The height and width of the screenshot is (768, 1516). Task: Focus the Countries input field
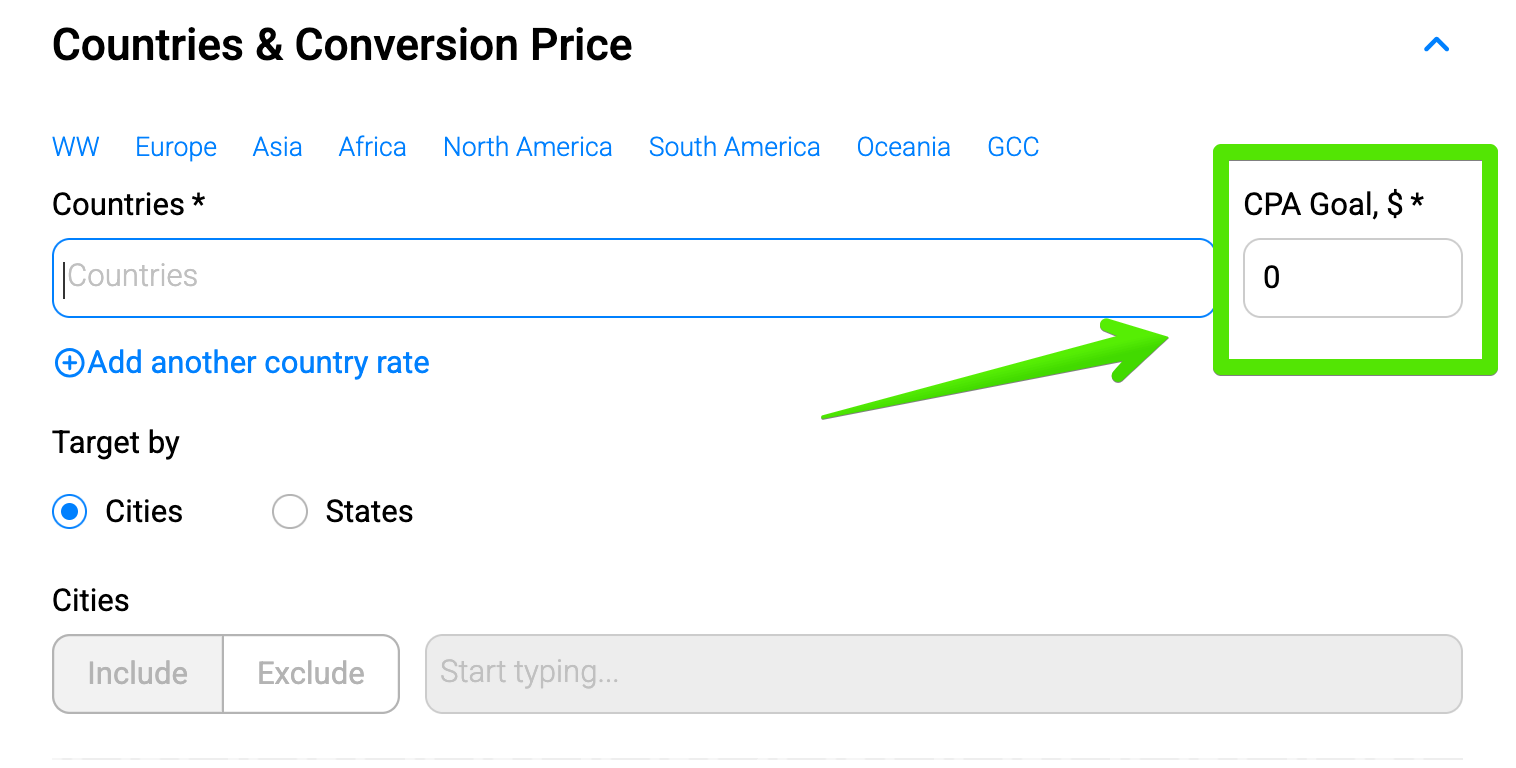click(x=632, y=277)
